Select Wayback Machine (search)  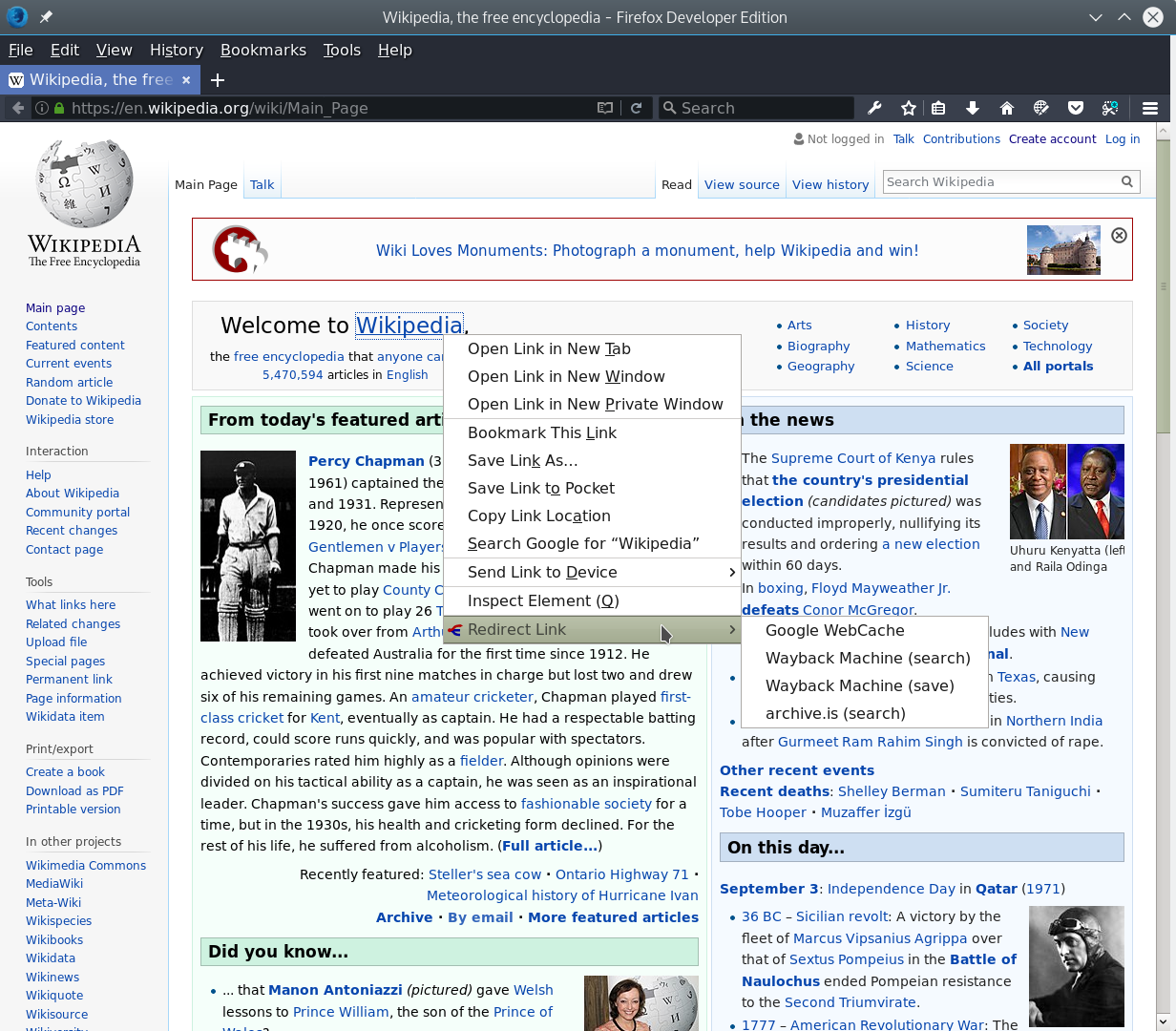pos(864,658)
